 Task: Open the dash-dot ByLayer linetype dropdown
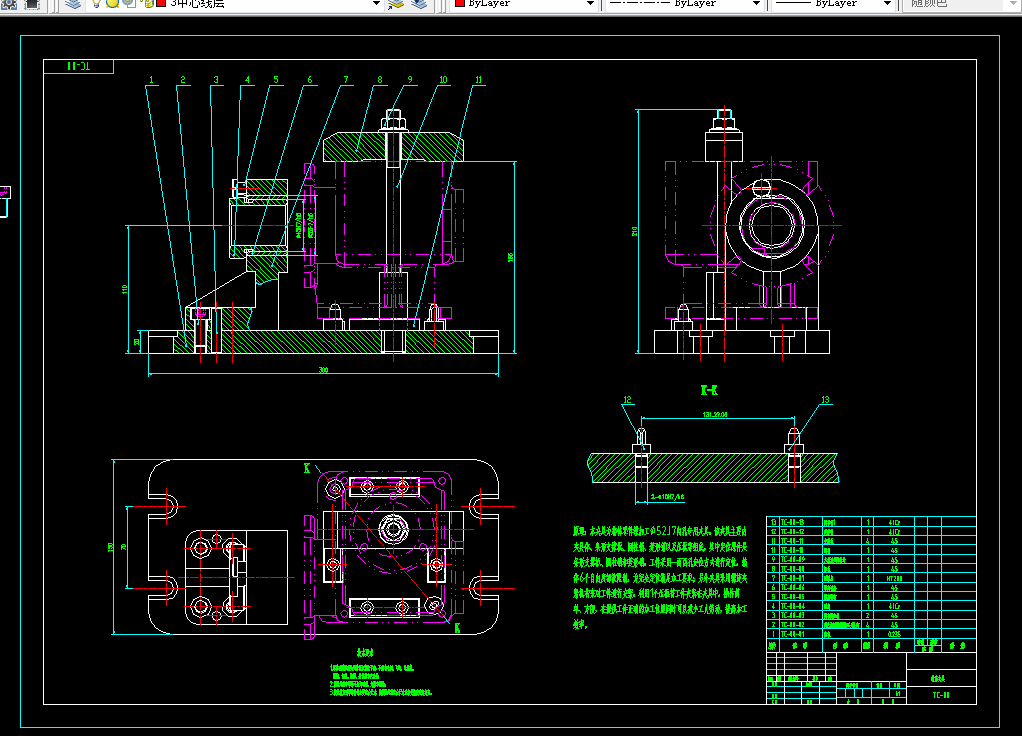(683, 4)
